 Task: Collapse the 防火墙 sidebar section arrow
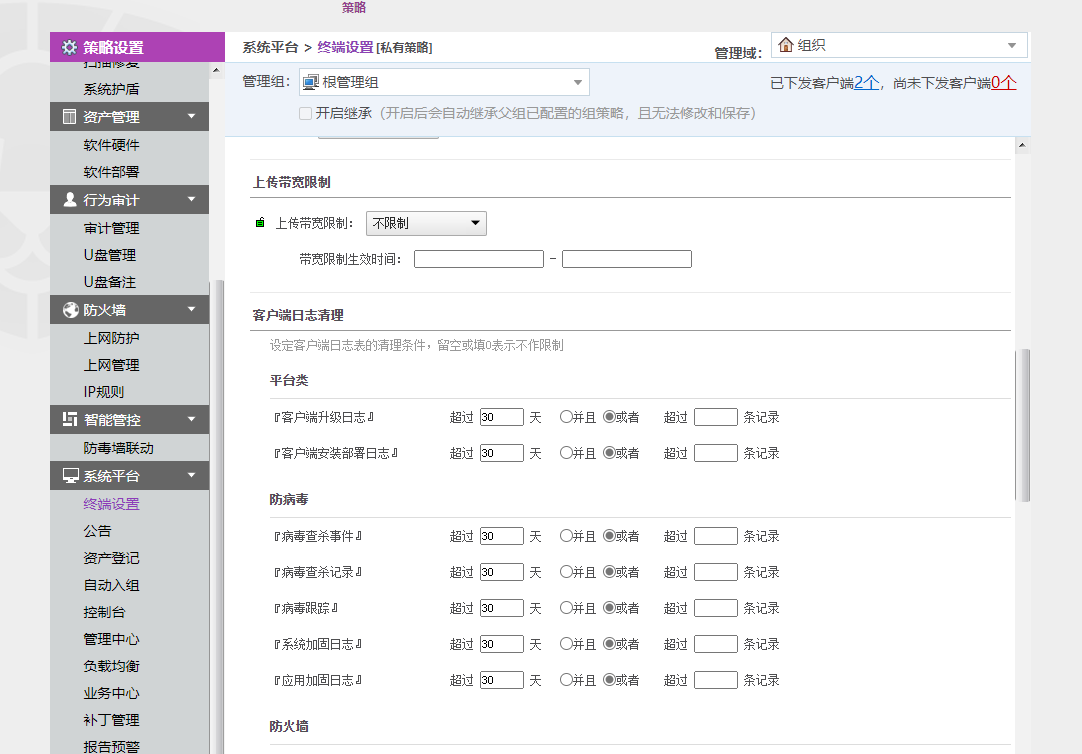(x=191, y=310)
